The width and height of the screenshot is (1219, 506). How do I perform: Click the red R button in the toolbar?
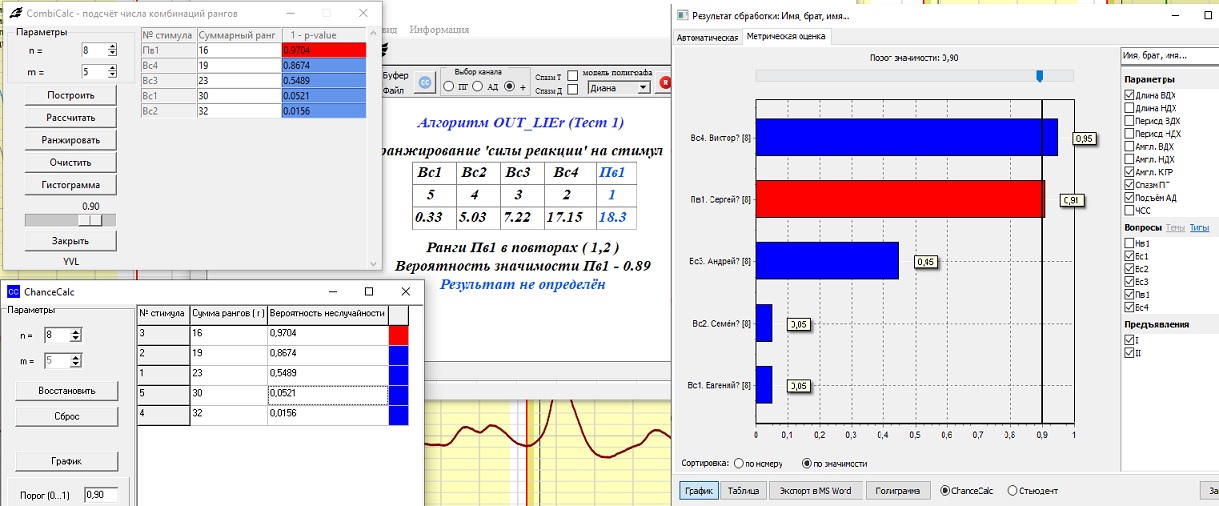(x=665, y=82)
